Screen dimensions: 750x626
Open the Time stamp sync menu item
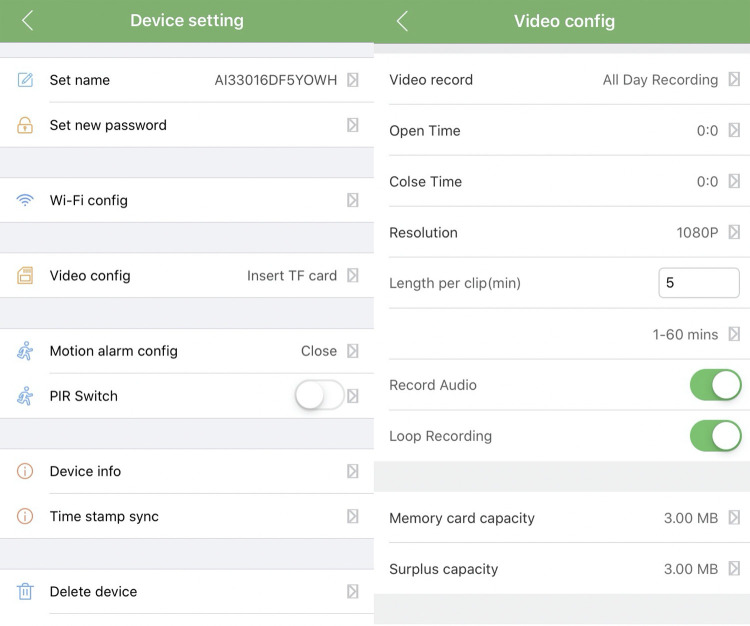coord(187,516)
